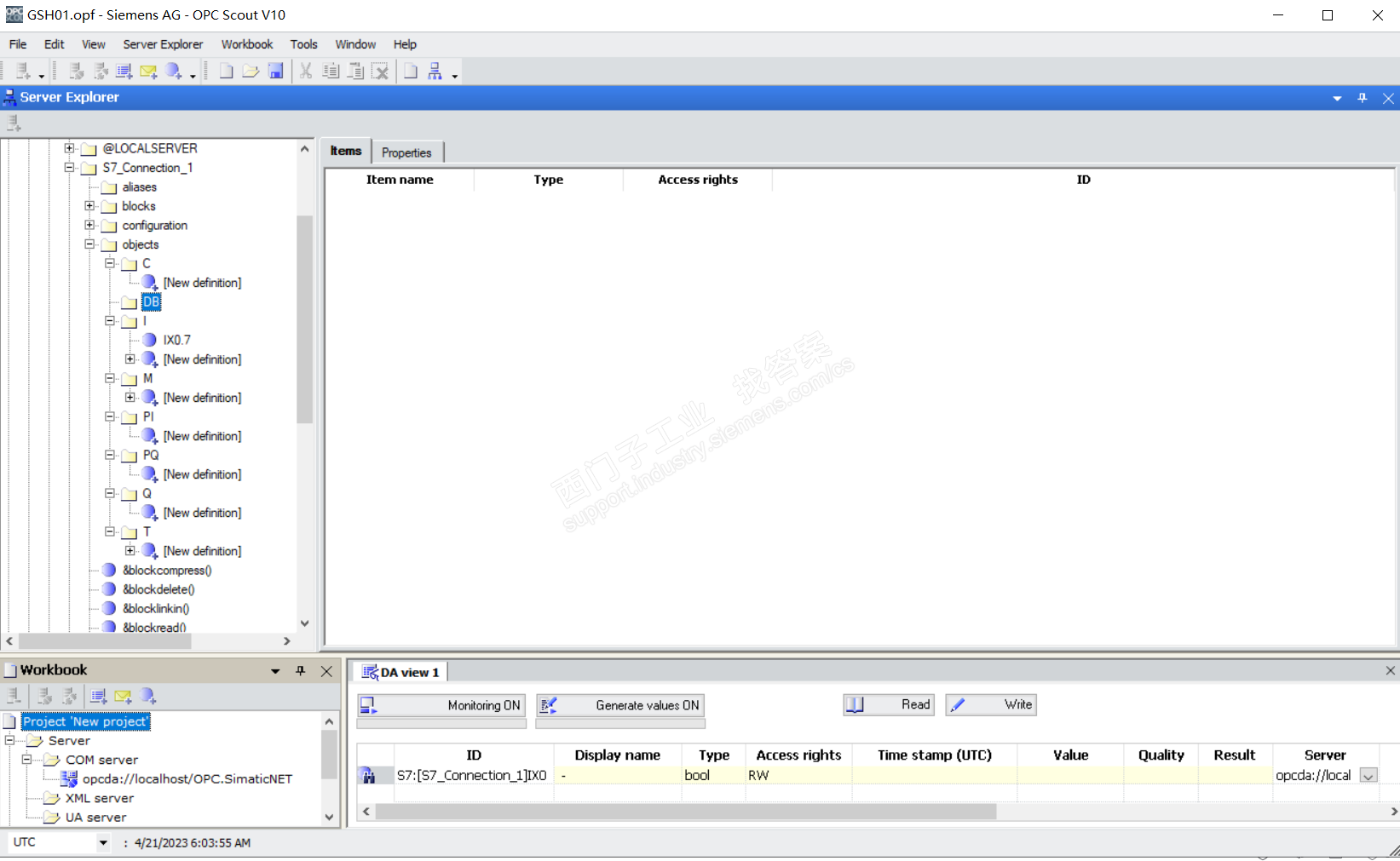Open the Workbook panel options dropdown arrow

tap(275, 671)
